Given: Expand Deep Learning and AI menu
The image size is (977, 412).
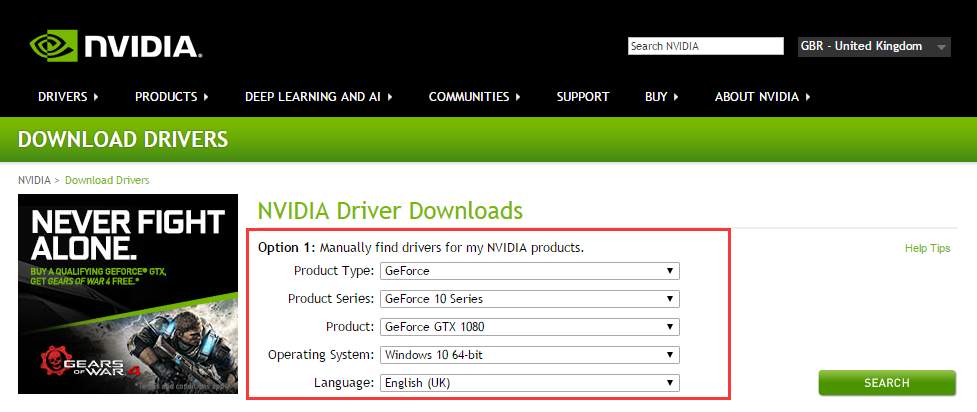Looking at the screenshot, I should point(318,97).
